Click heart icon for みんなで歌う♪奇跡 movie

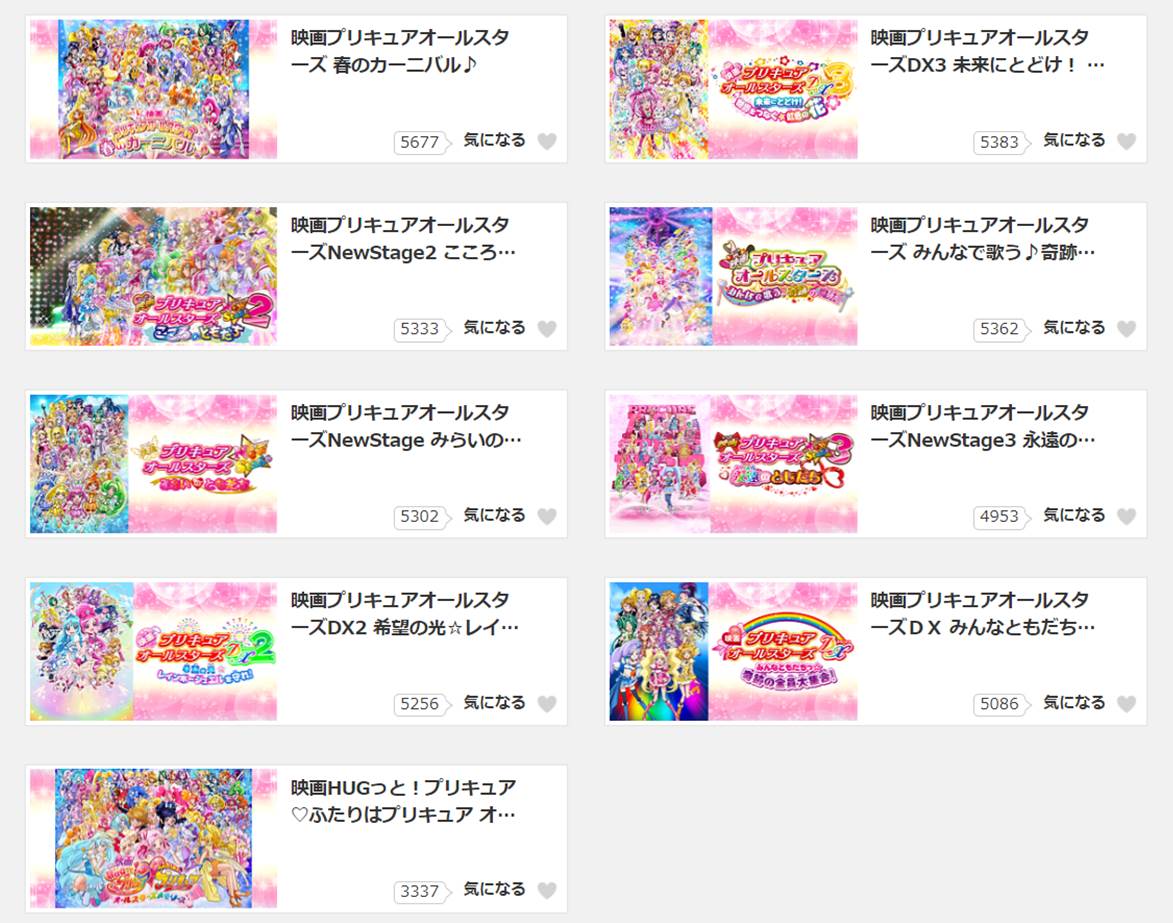1127,328
